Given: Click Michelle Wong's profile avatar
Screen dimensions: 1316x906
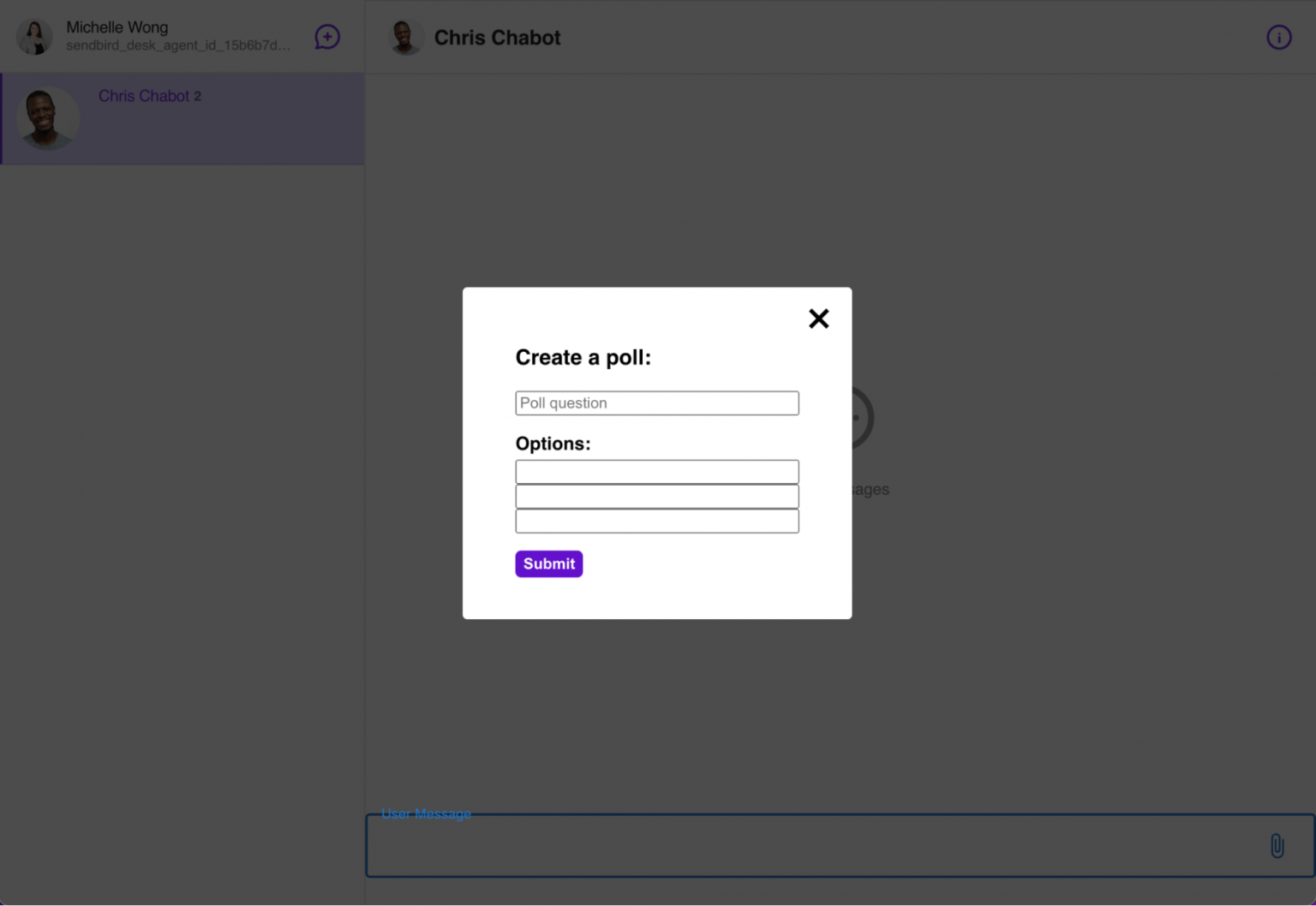Looking at the screenshot, I should pos(35,37).
